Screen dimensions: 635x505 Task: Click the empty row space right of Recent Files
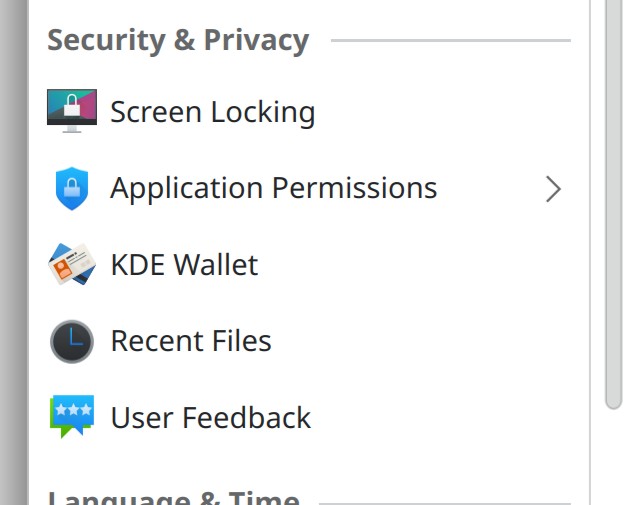(x=420, y=341)
